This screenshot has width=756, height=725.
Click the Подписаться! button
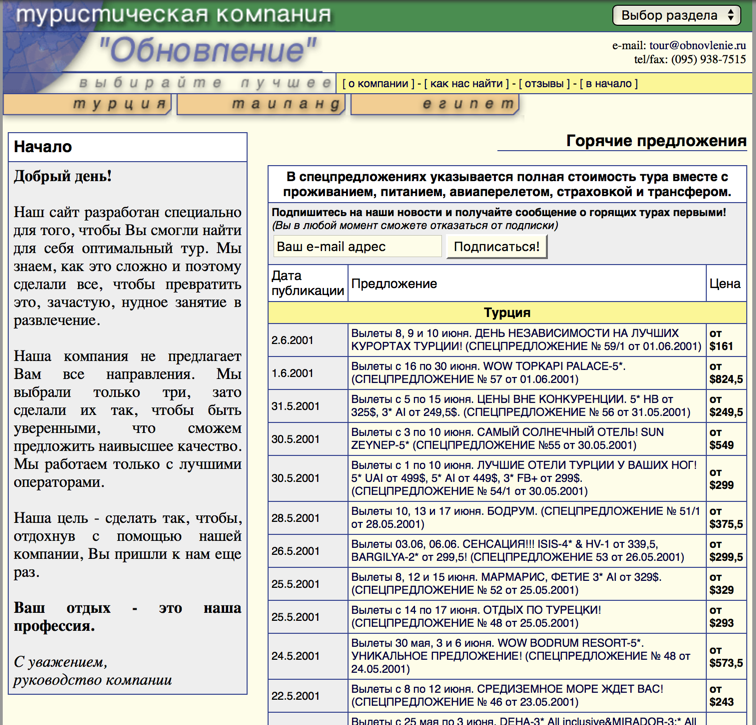point(497,246)
